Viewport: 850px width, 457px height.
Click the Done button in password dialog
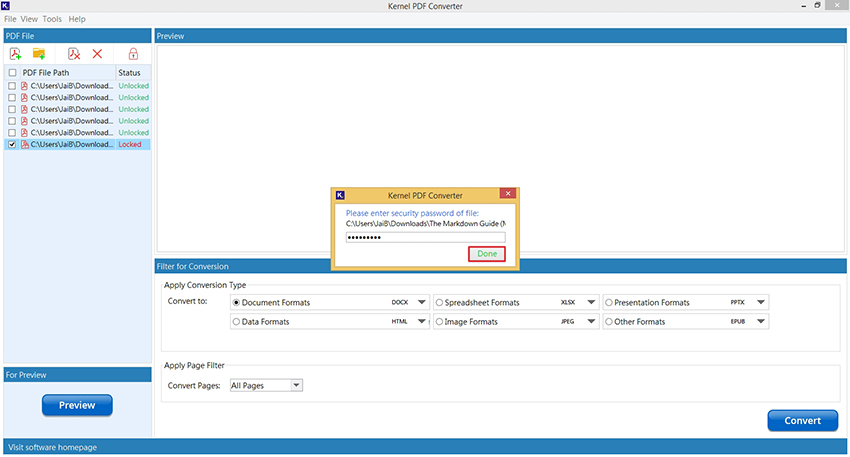[487, 254]
